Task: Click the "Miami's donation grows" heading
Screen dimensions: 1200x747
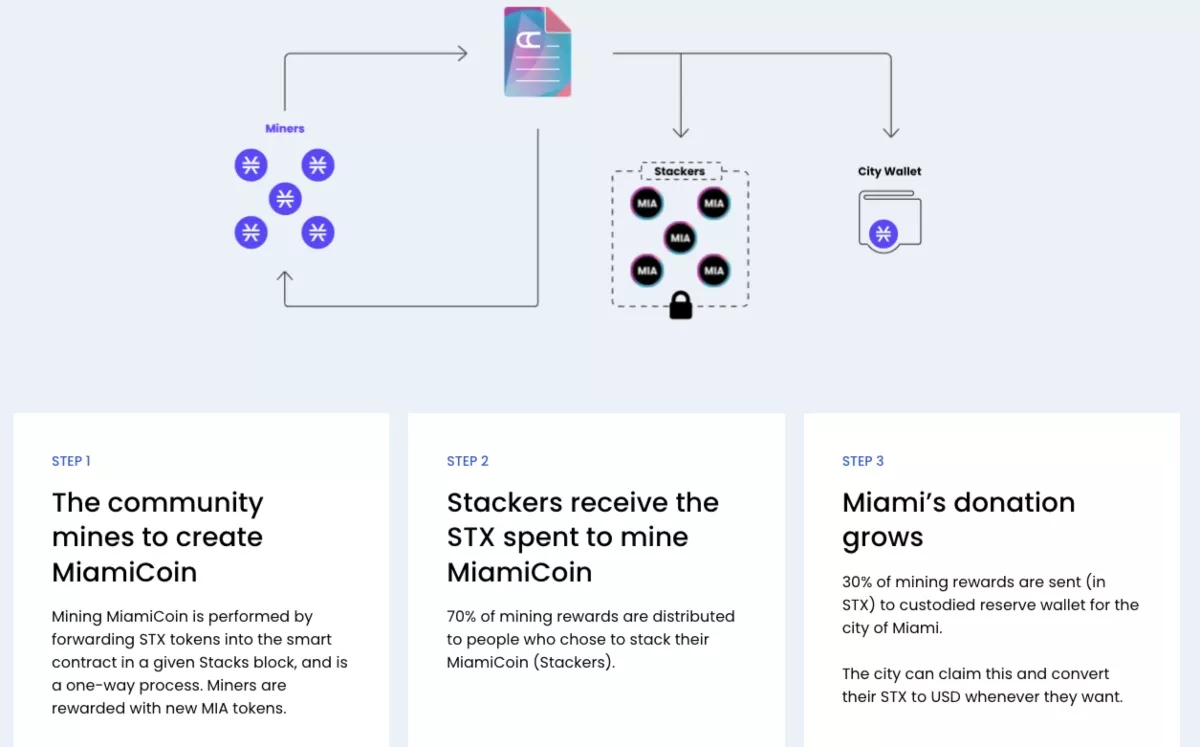Action: click(x=958, y=520)
